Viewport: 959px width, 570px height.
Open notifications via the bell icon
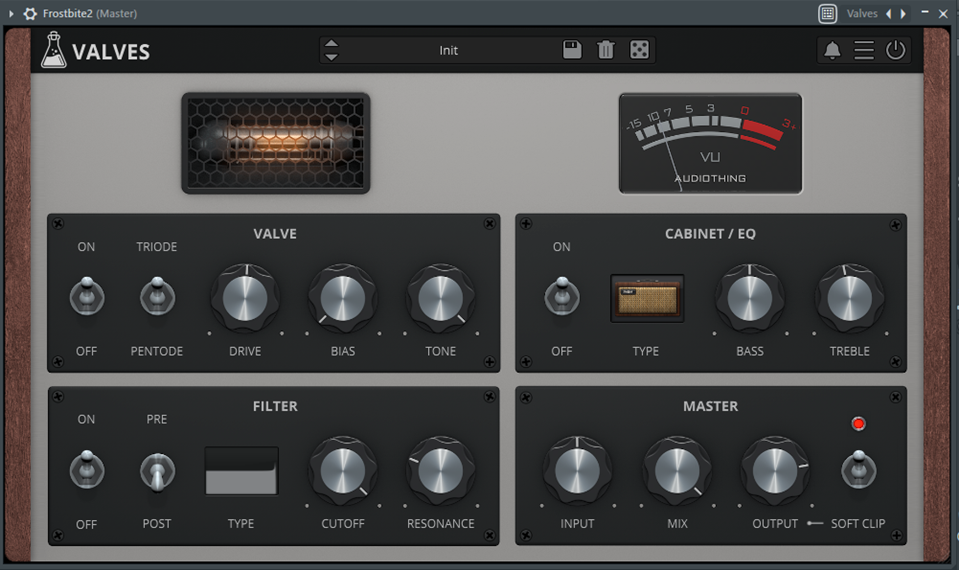[x=832, y=50]
